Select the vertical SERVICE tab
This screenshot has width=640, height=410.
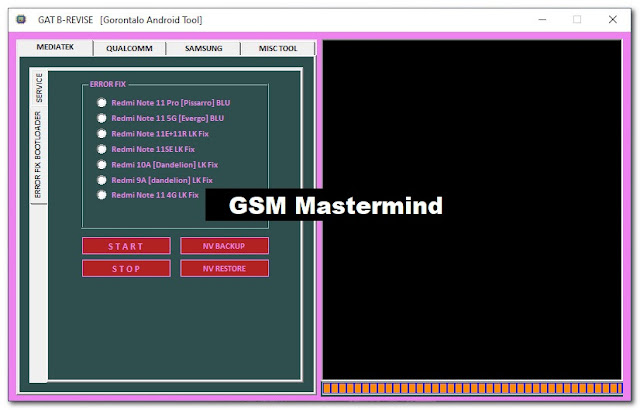(39, 87)
